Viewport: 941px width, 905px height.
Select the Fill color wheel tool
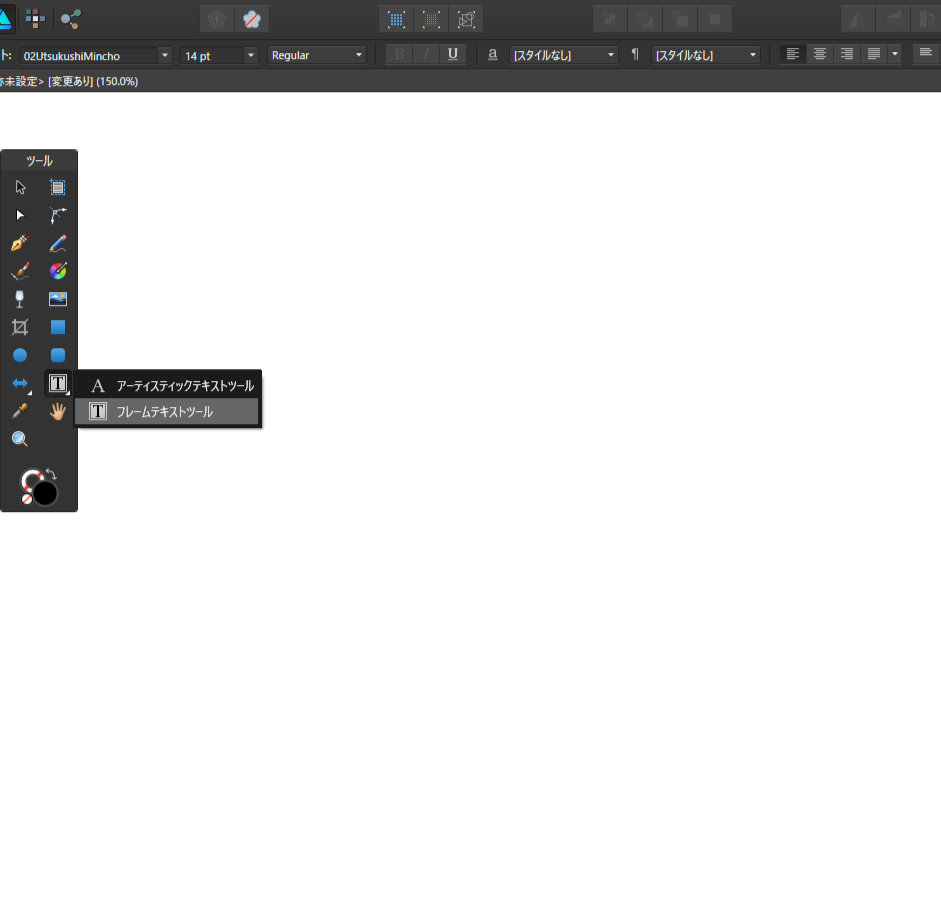pos(58,271)
